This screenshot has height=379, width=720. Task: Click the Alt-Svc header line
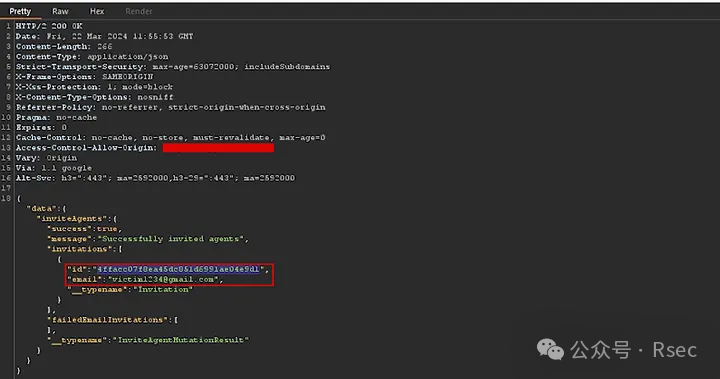[155, 178]
